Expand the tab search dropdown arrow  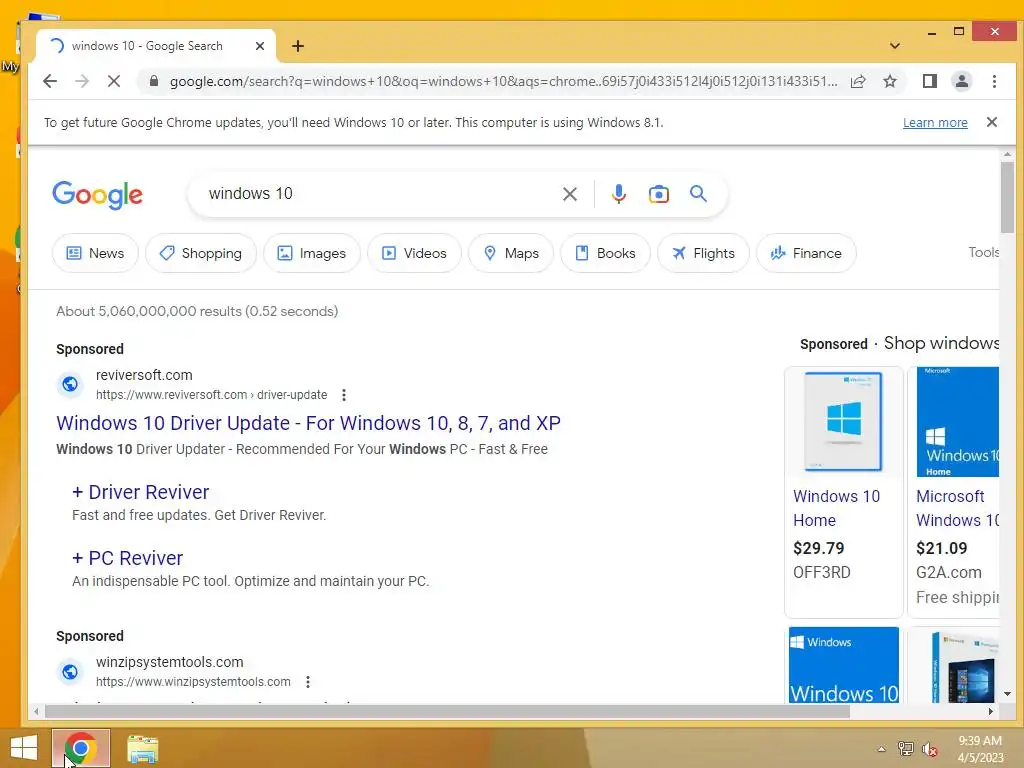[x=895, y=46]
